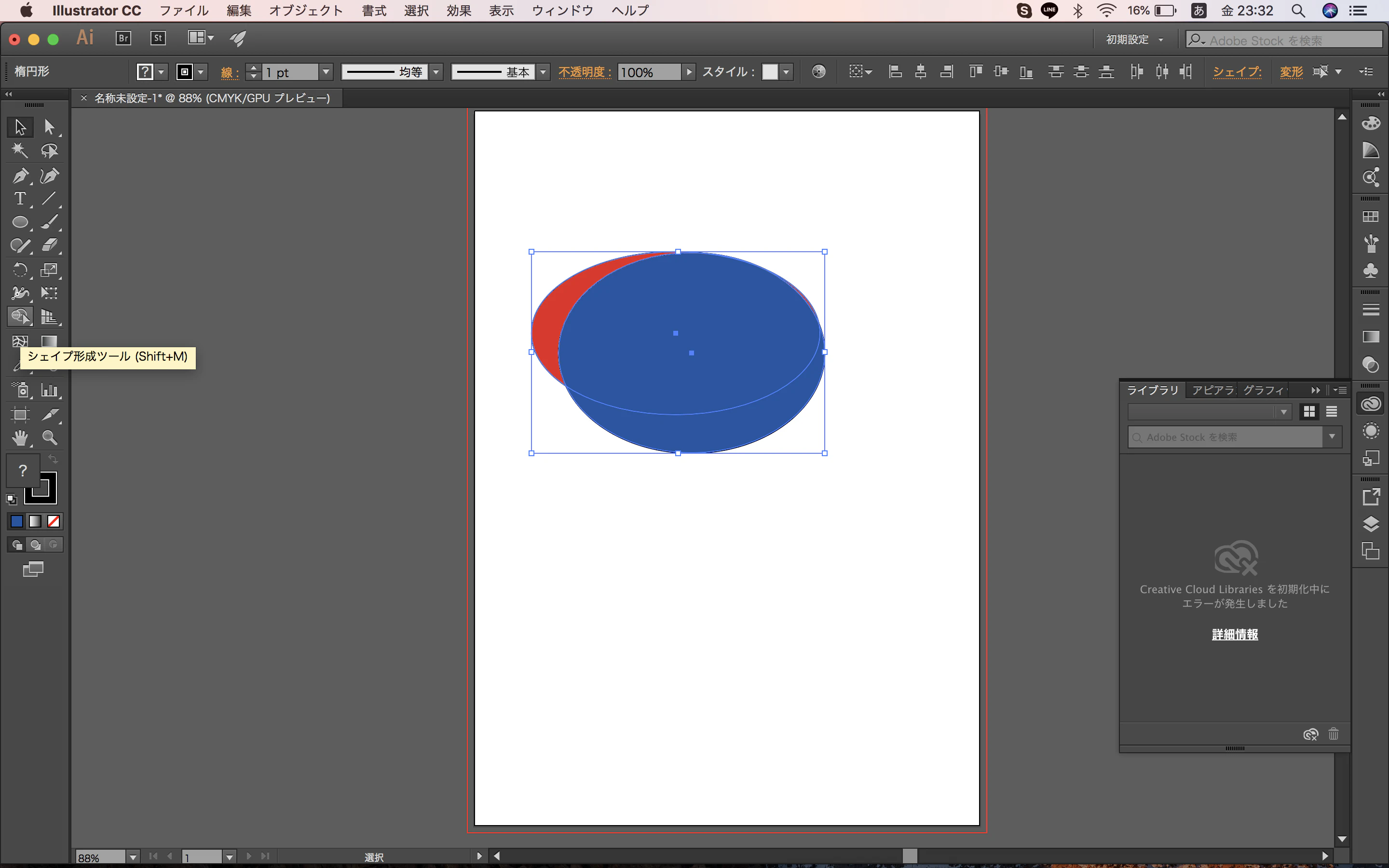
Task: Set paint mode to gradient
Action: click(35, 521)
